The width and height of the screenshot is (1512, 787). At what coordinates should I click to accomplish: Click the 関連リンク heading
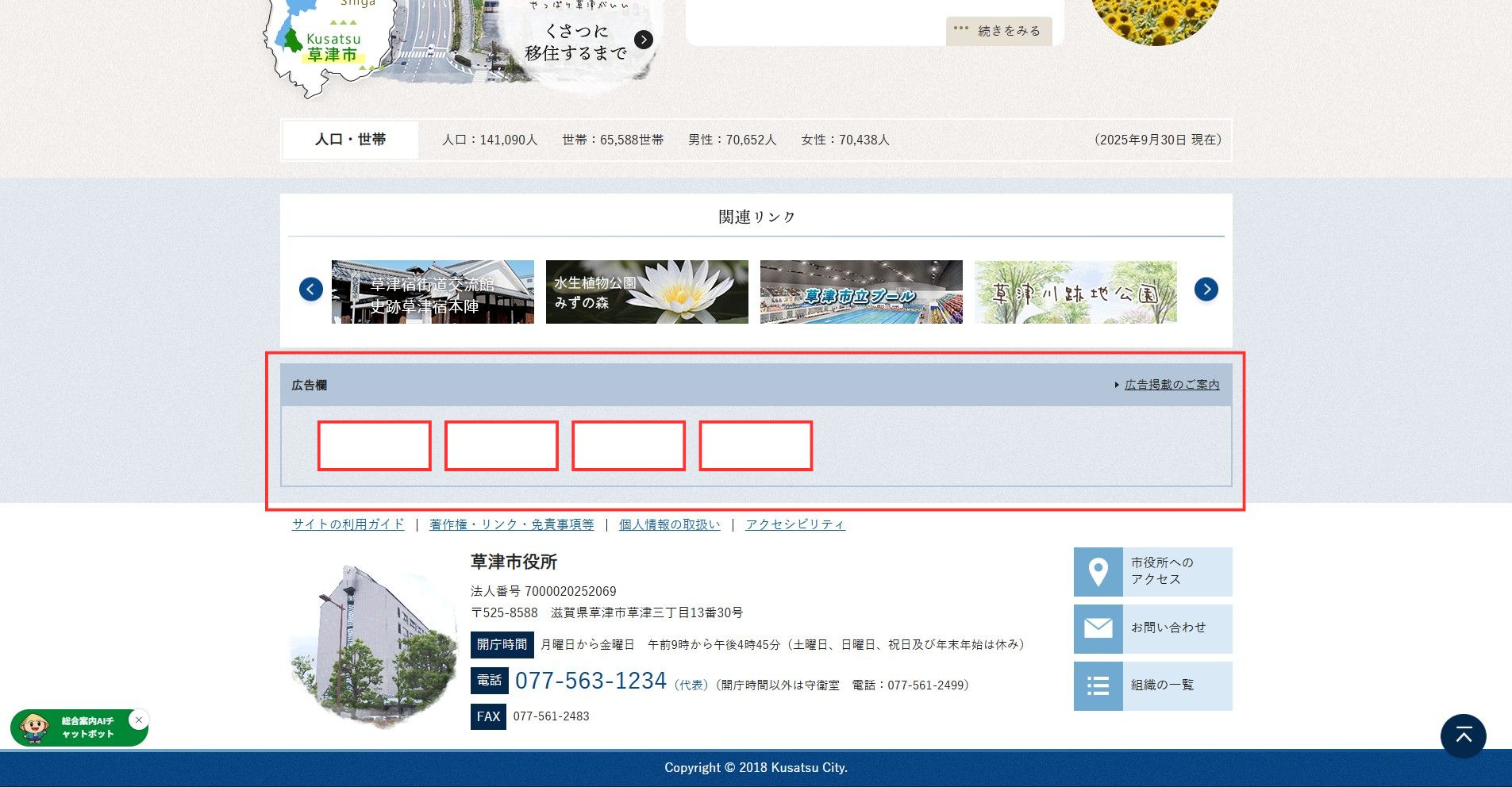pos(756,217)
